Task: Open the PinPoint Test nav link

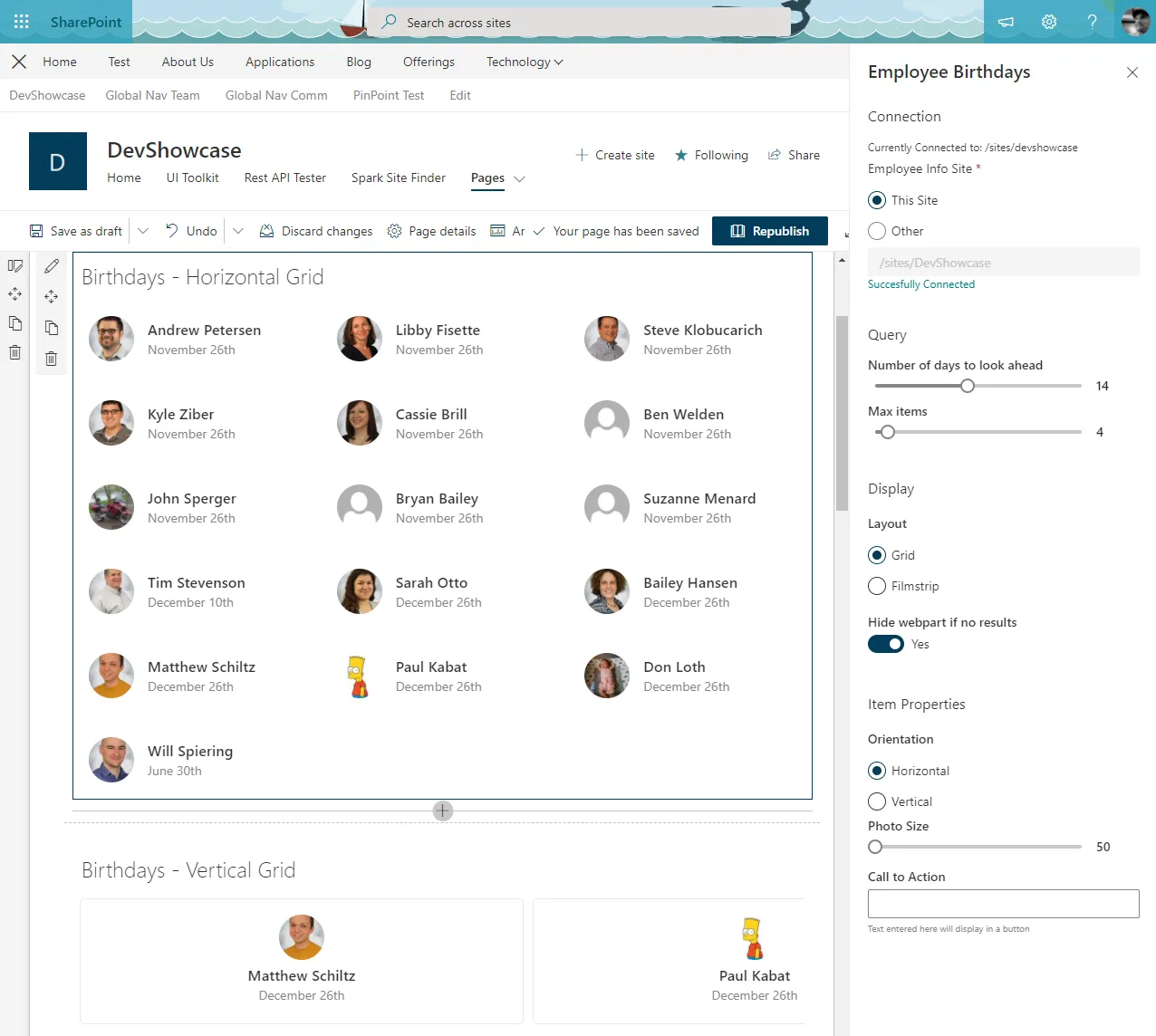Action: pyautogui.click(x=389, y=95)
